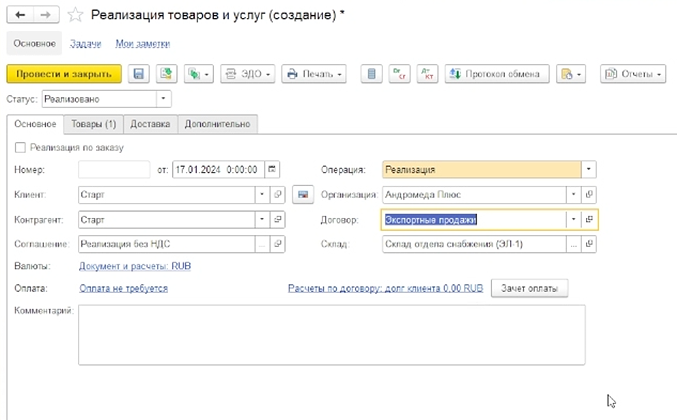Click the Зачет оплаты button
677x420 pixels.
(534, 288)
